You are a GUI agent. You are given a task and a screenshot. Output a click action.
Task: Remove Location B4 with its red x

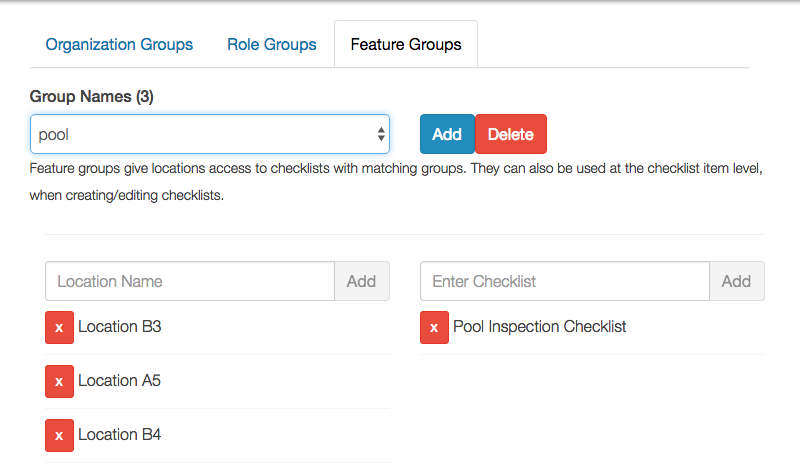59,435
